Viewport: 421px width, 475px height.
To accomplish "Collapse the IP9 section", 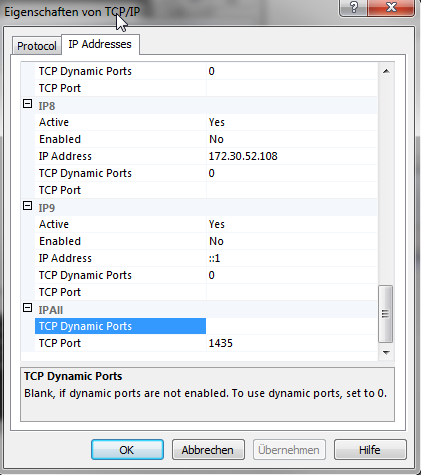I will point(27,206).
